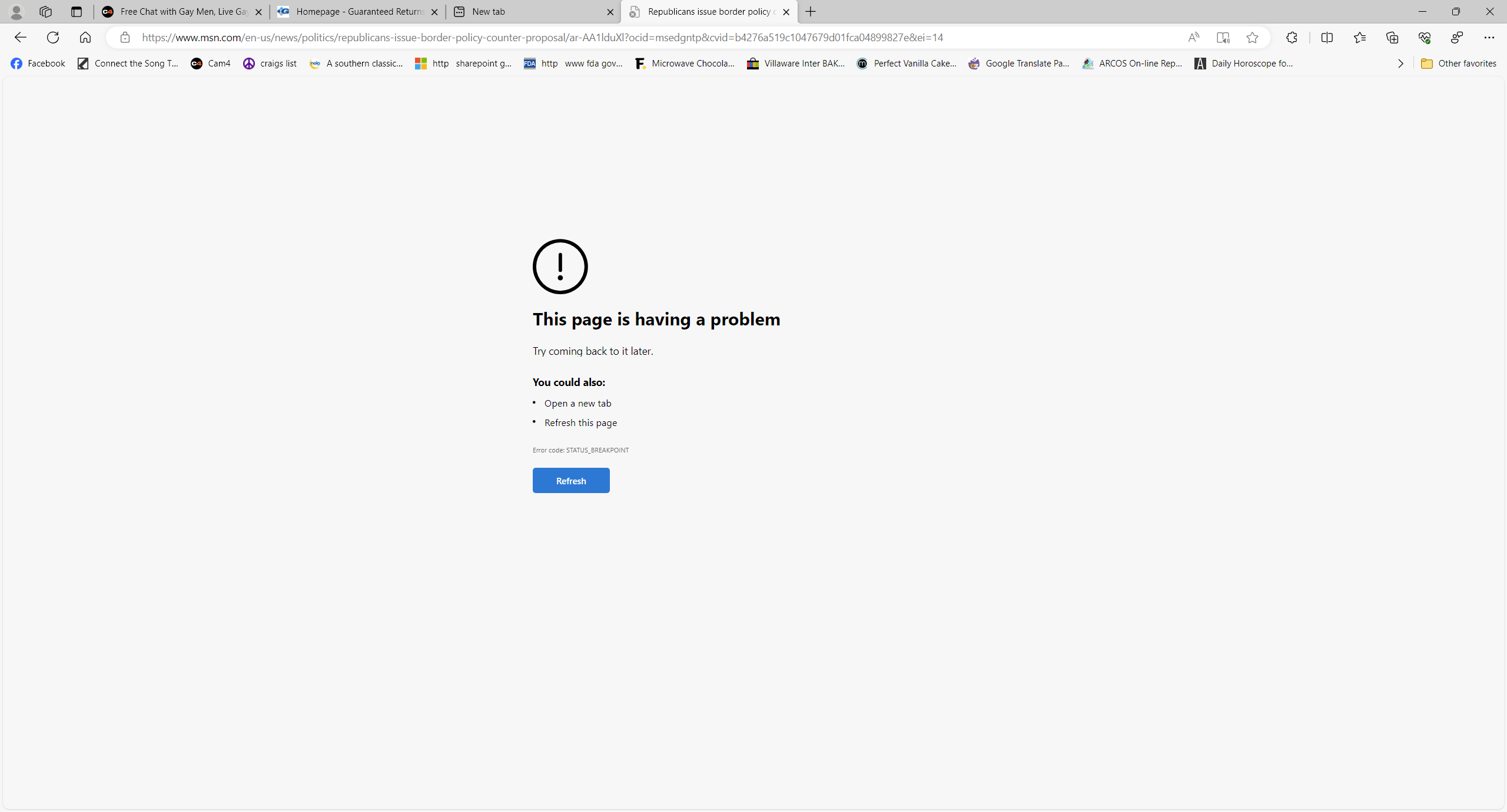Go to the Home icon
This screenshot has height=812, width=1507.
pos(85,38)
